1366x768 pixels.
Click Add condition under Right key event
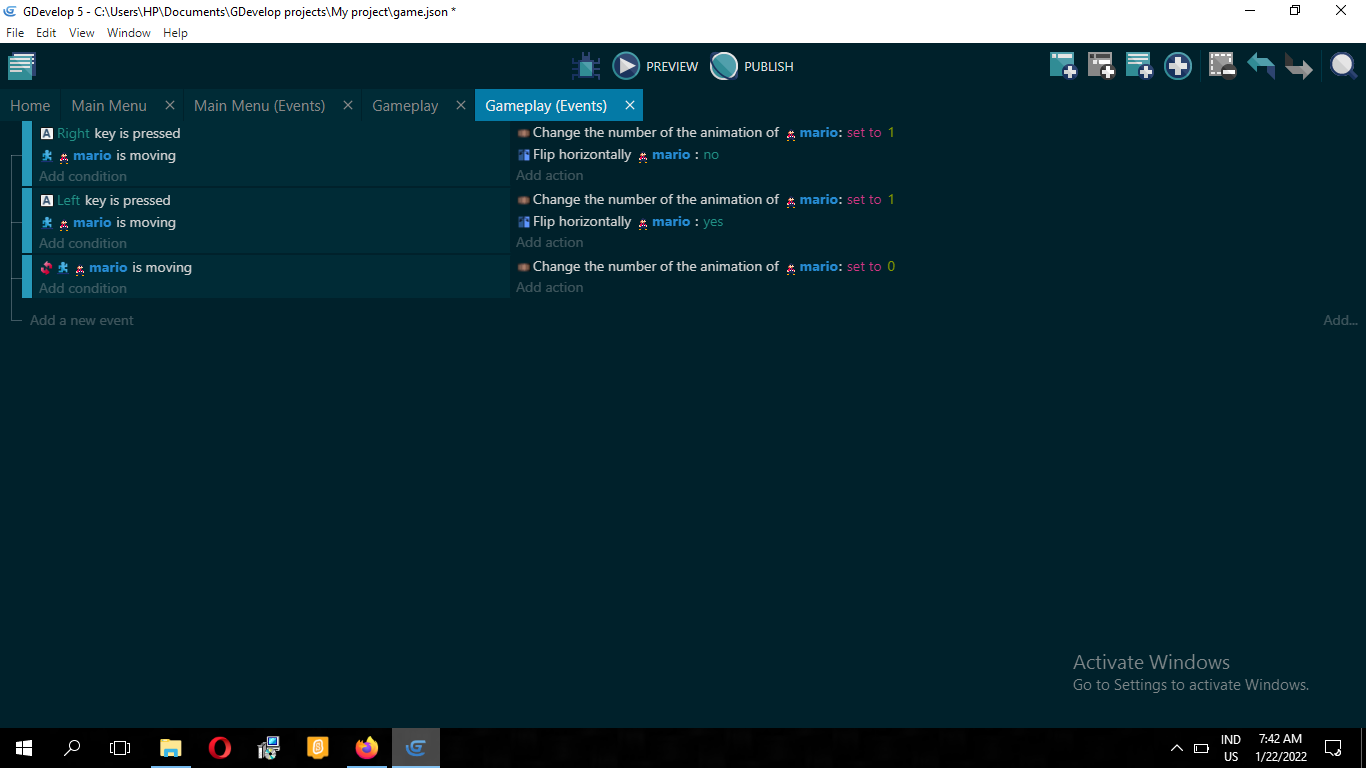[x=83, y=176]
